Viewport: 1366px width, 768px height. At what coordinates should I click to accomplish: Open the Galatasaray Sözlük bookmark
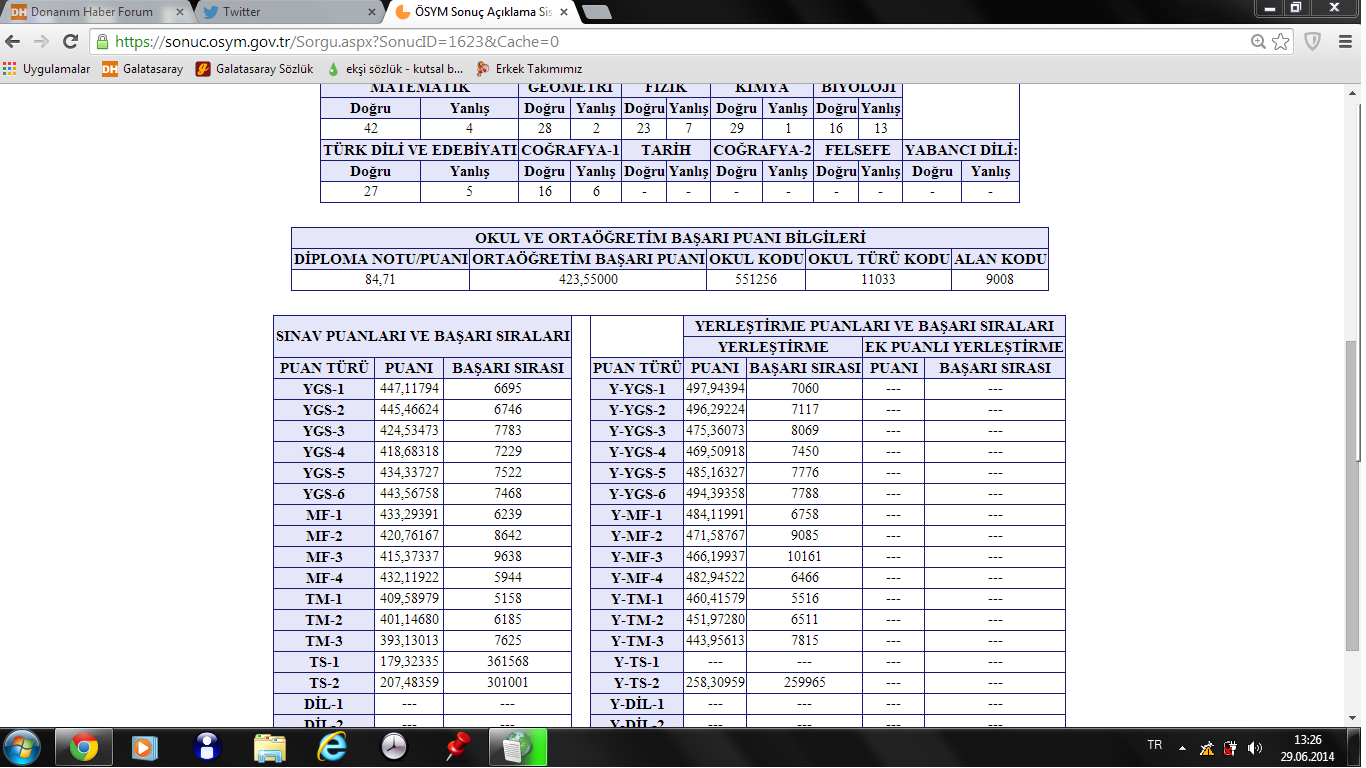point(254,69)
